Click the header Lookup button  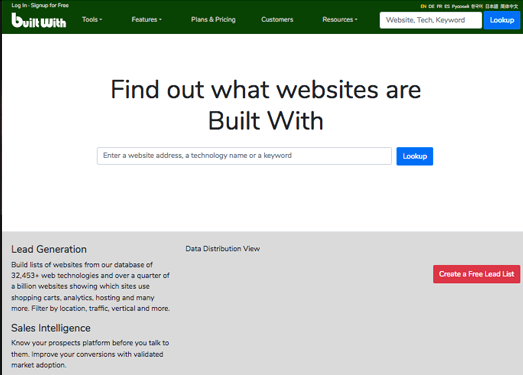coord(502,20)
